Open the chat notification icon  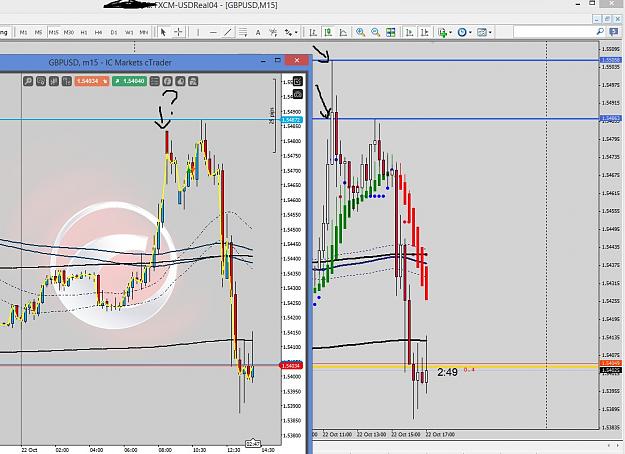(x=614, y=32)
